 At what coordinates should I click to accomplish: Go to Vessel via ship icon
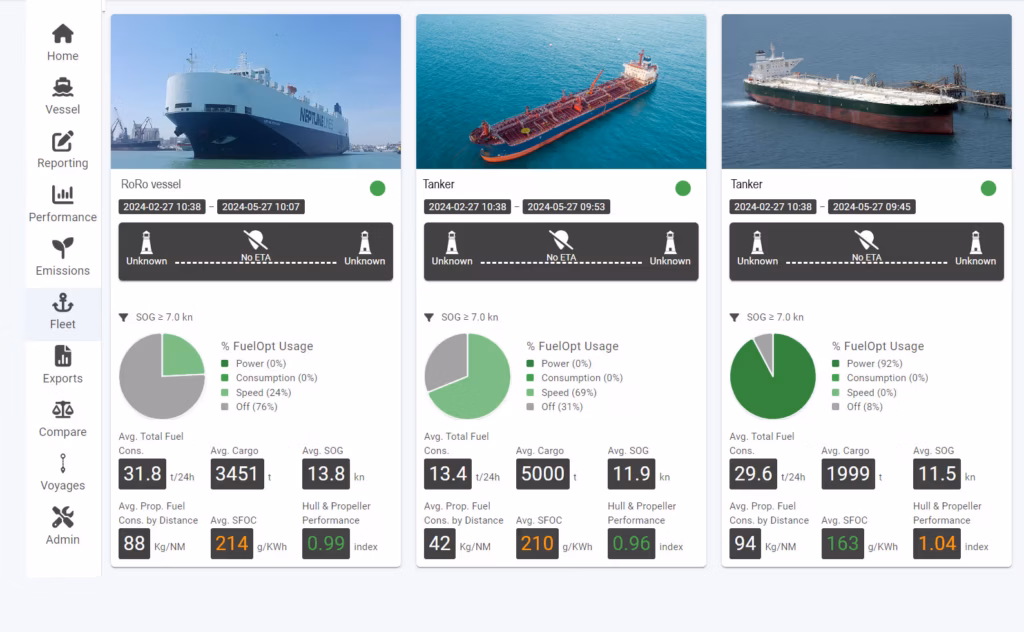[62, 88]
